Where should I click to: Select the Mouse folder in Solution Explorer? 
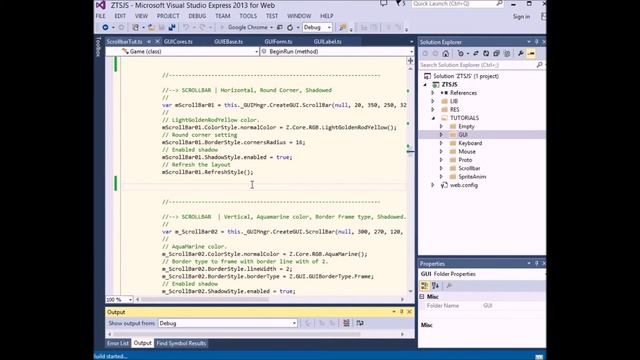[x=467, y=152]
